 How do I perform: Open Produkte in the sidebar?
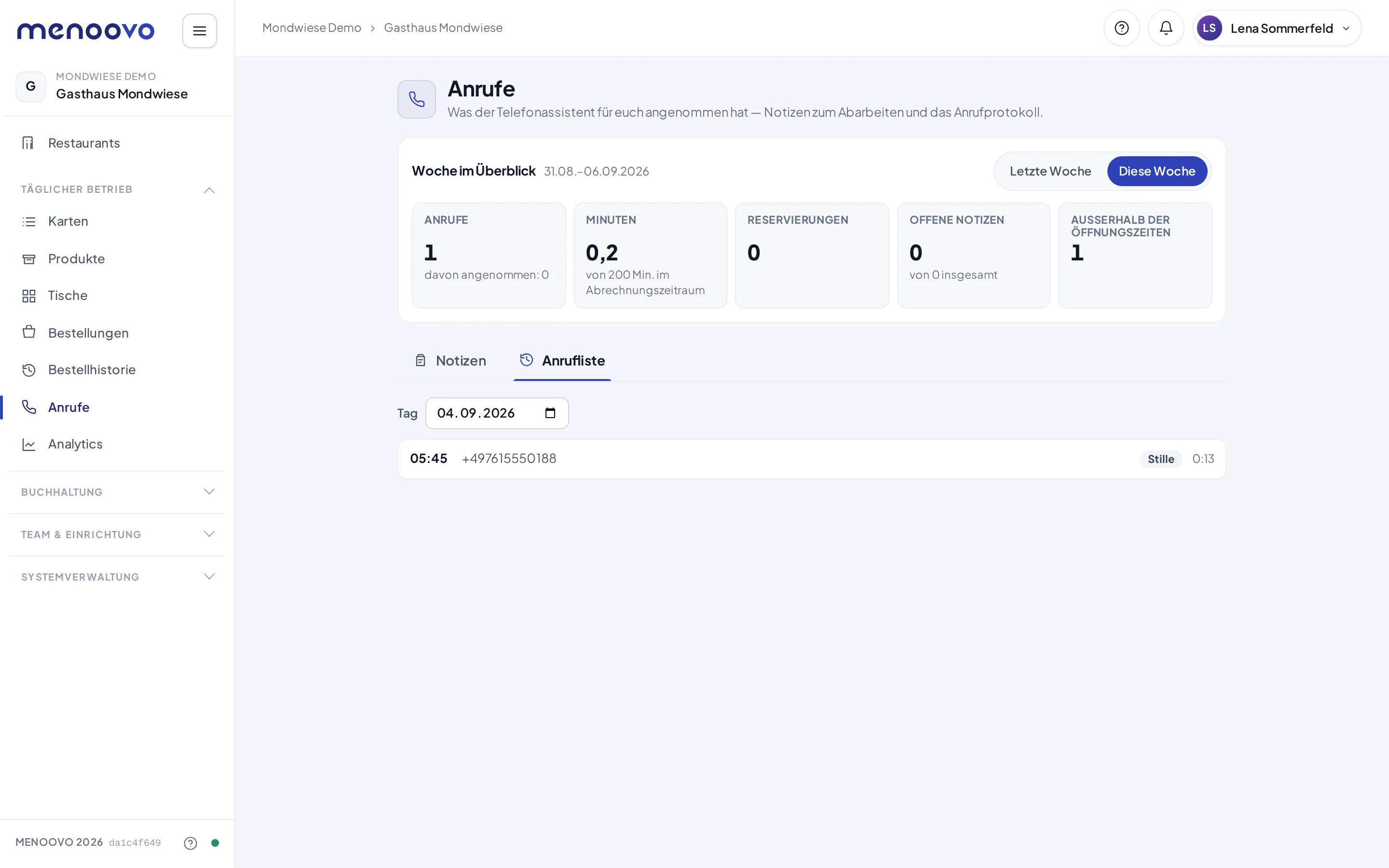(x=117, y=259)
